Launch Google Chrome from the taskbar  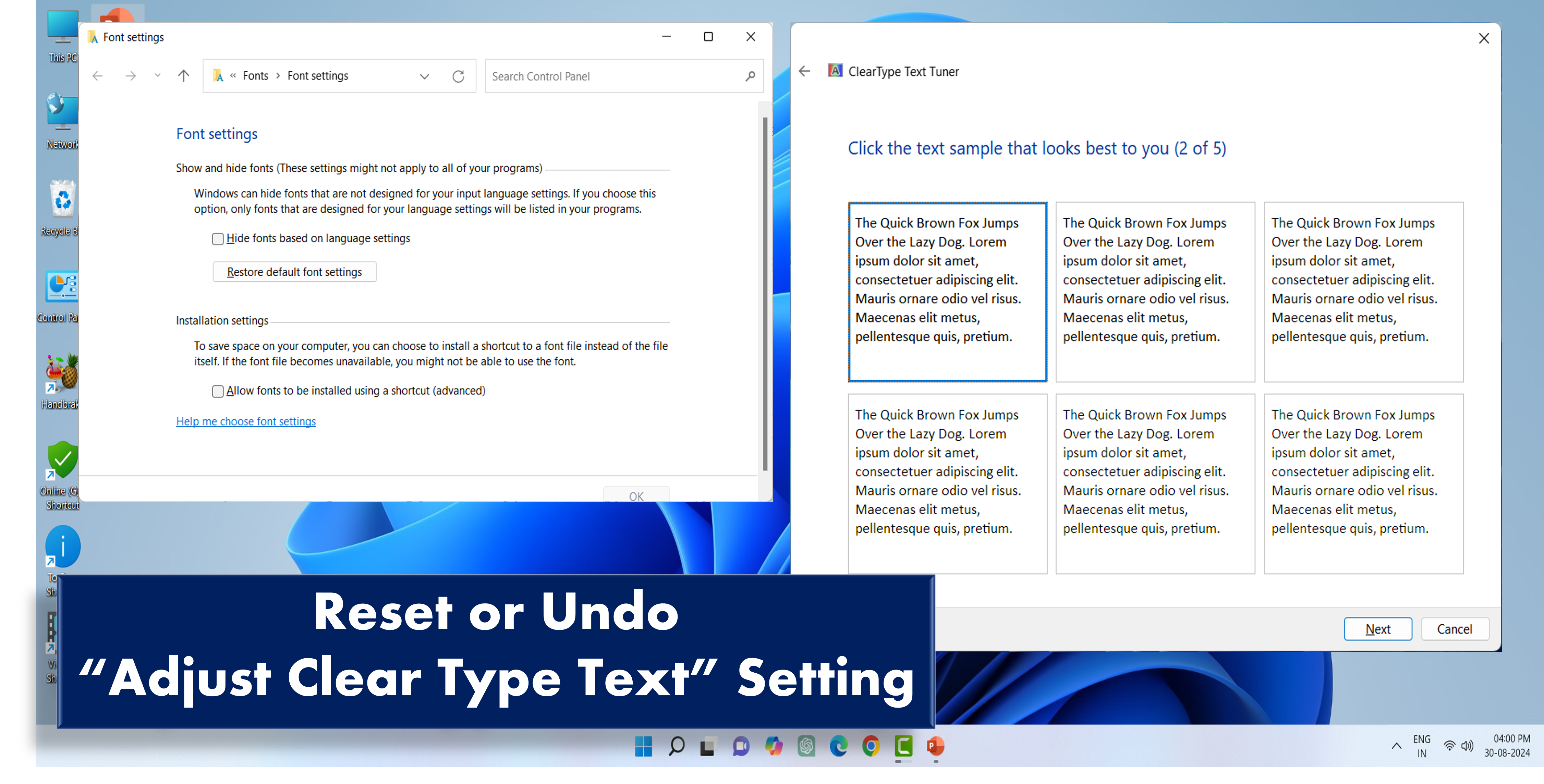[x=871, y=746]
